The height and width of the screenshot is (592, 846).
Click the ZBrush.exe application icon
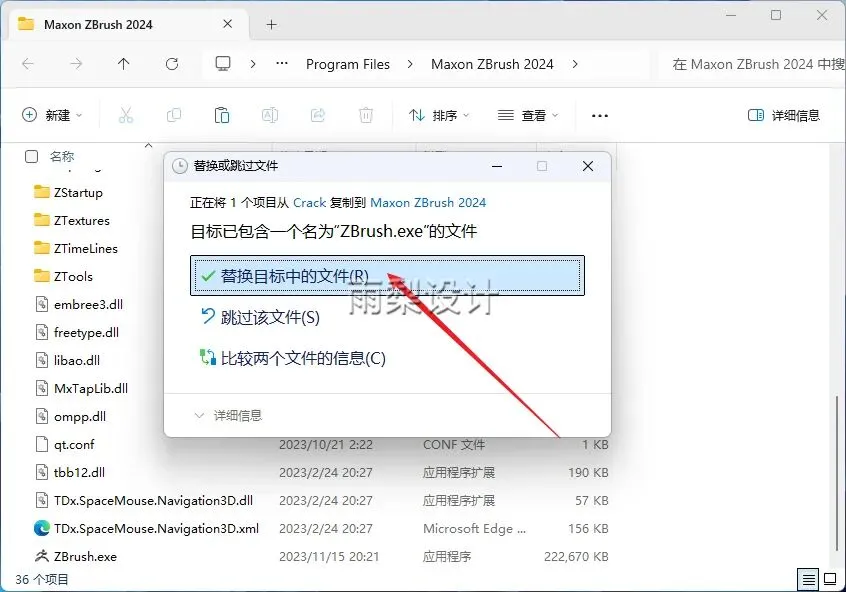pyautogui.click(x=42, y=556)
